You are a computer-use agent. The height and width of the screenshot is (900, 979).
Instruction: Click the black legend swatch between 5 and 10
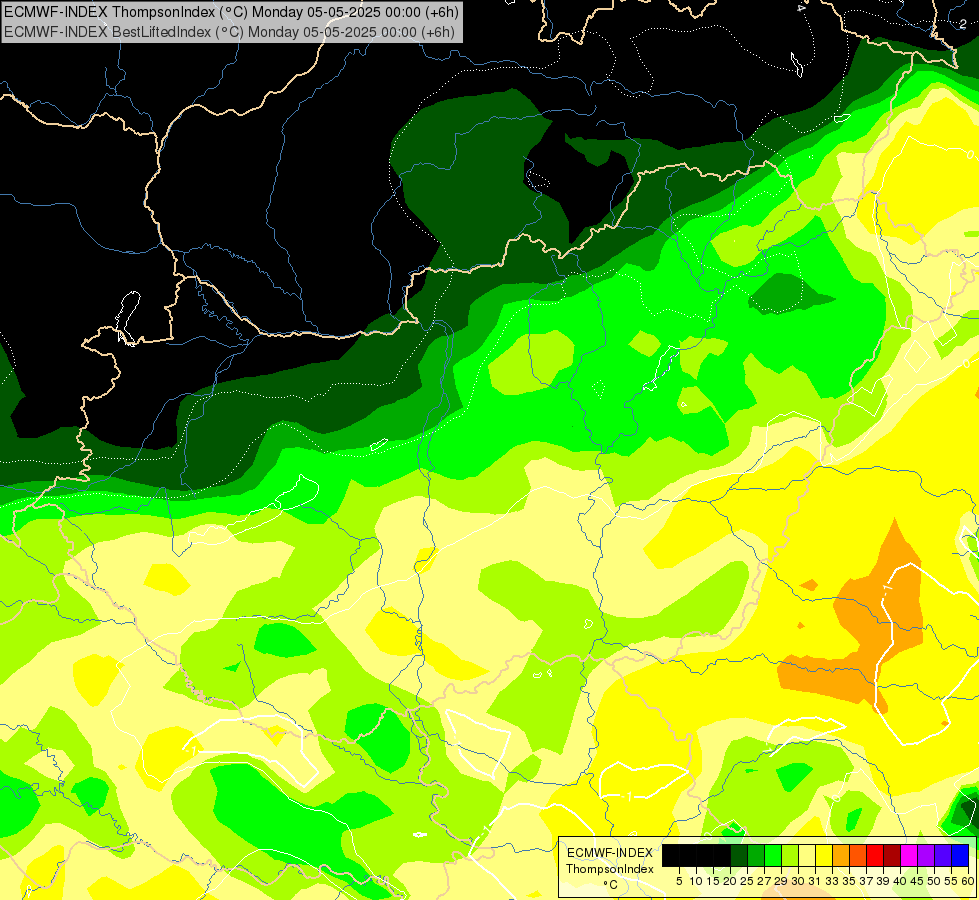coord(687,855)
